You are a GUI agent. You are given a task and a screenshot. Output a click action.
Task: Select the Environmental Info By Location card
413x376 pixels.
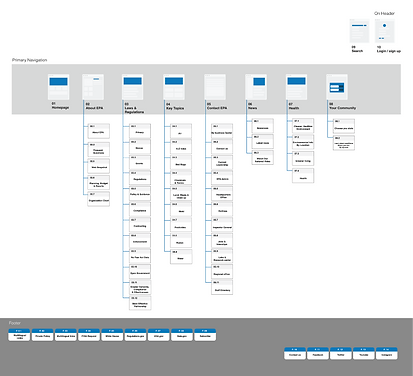303,142
